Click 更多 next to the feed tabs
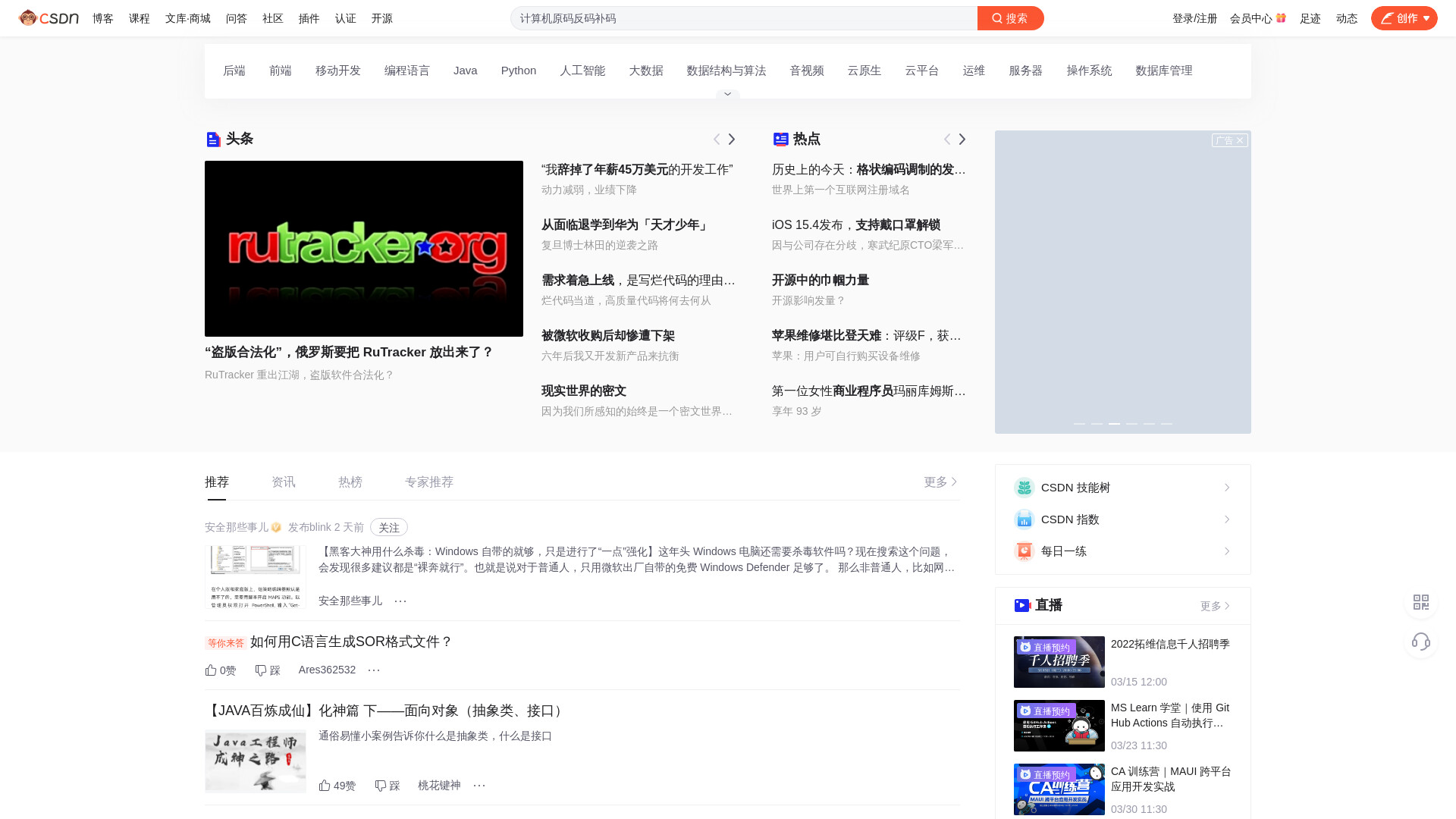Screen dimensions: 1456x819 pyautogui.click(x=941, y=482)
